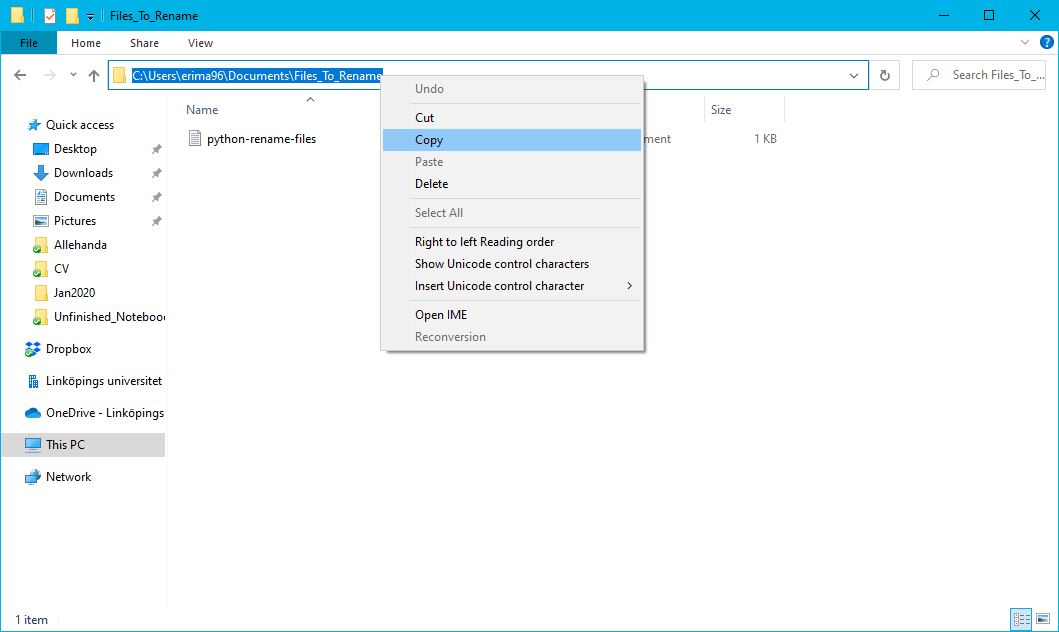
Task: Switch to details view icon in status bar
Action: coord(1020,619)
